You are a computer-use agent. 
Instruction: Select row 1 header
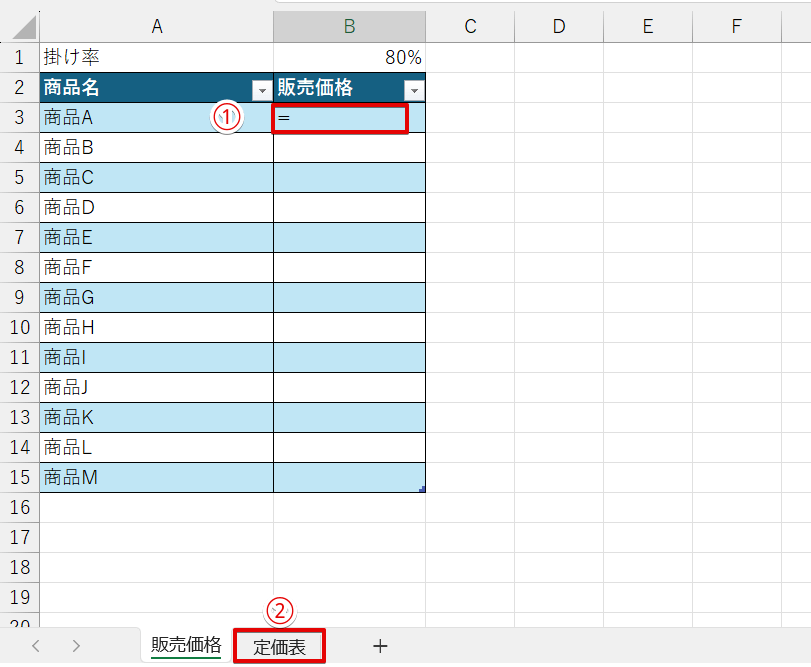tap(20, 57)
